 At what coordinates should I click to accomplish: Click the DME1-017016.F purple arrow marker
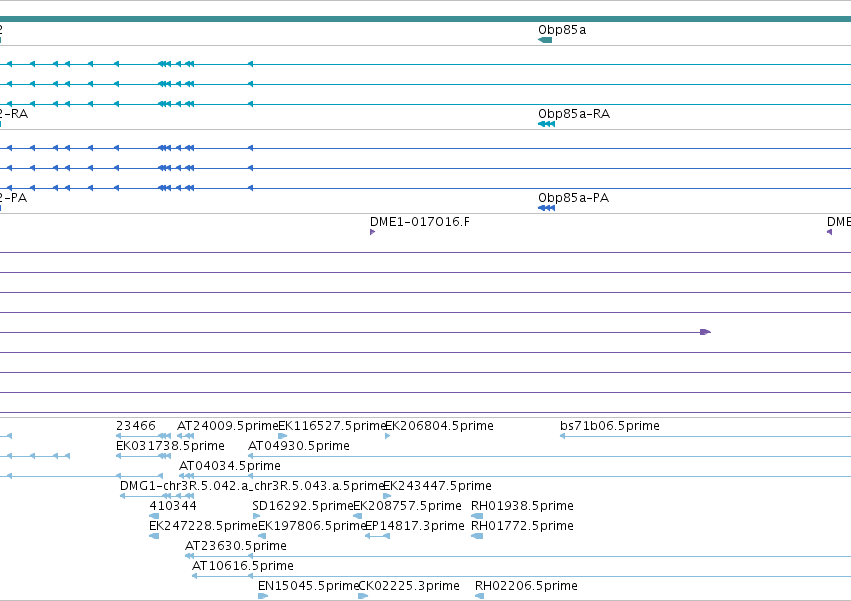point(372,232)
